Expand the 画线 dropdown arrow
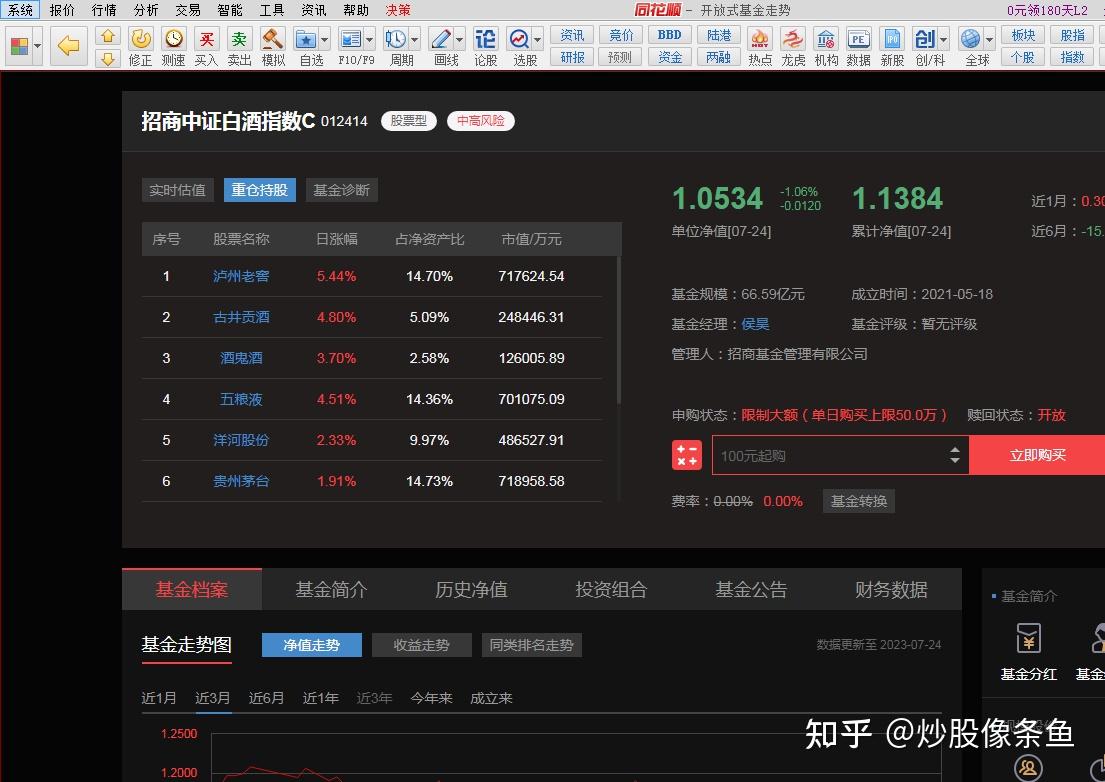Image resolution: width=1105 pixels, height=782 pixels. [x=459, y=39]
